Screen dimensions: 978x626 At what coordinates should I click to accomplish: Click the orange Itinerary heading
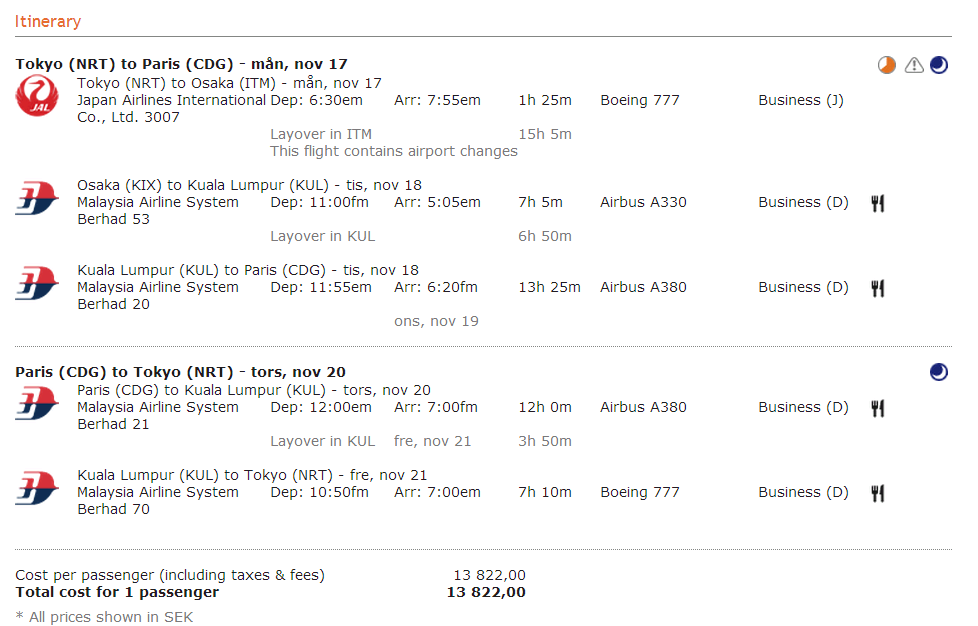point(48,21)
